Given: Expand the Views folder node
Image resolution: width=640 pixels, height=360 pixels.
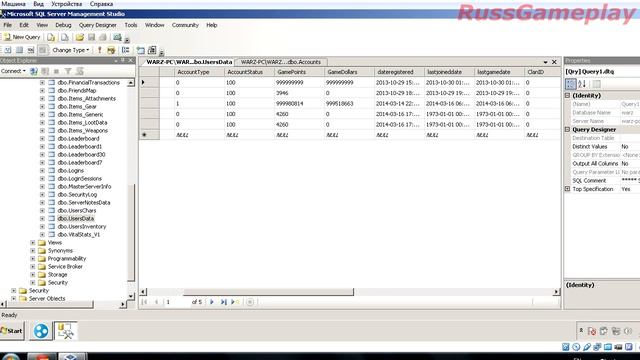Looking at the screenshot, I should (x=33, y=242).
